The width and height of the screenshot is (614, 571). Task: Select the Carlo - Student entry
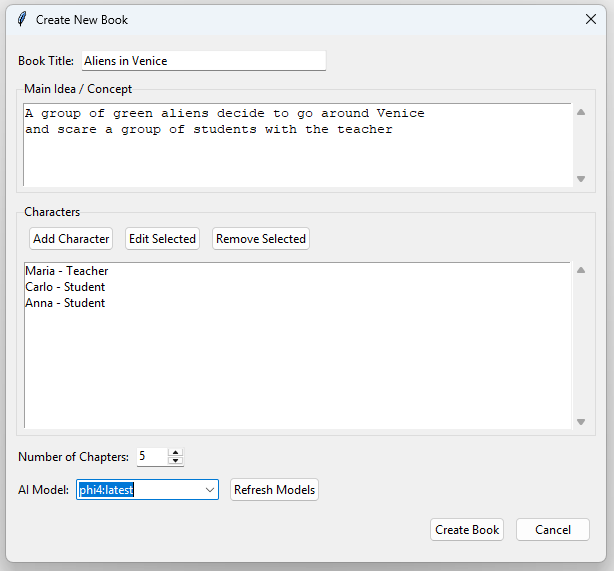tap(65, 287)
